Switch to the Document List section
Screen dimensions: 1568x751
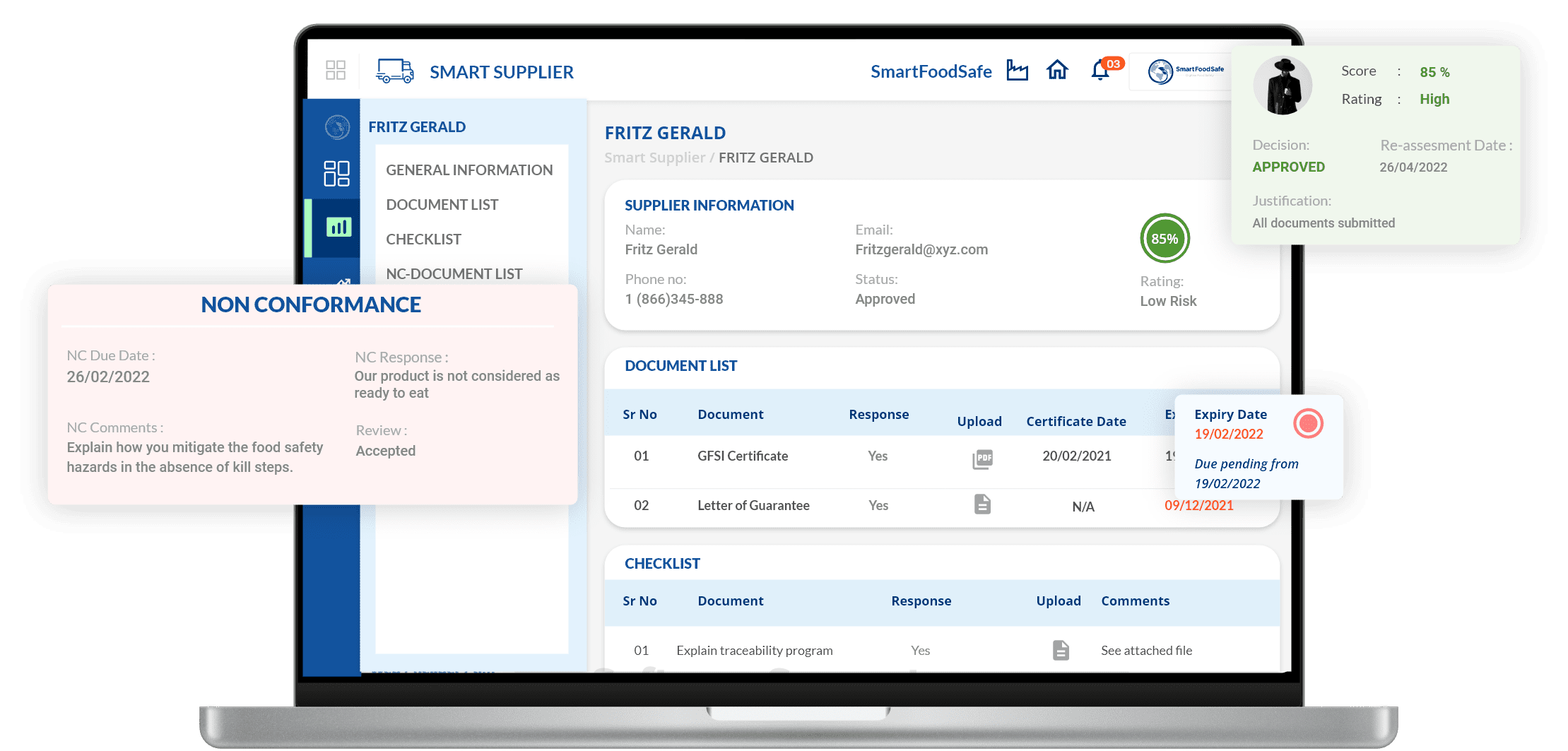pyautogui.click(x=442, y=204)
